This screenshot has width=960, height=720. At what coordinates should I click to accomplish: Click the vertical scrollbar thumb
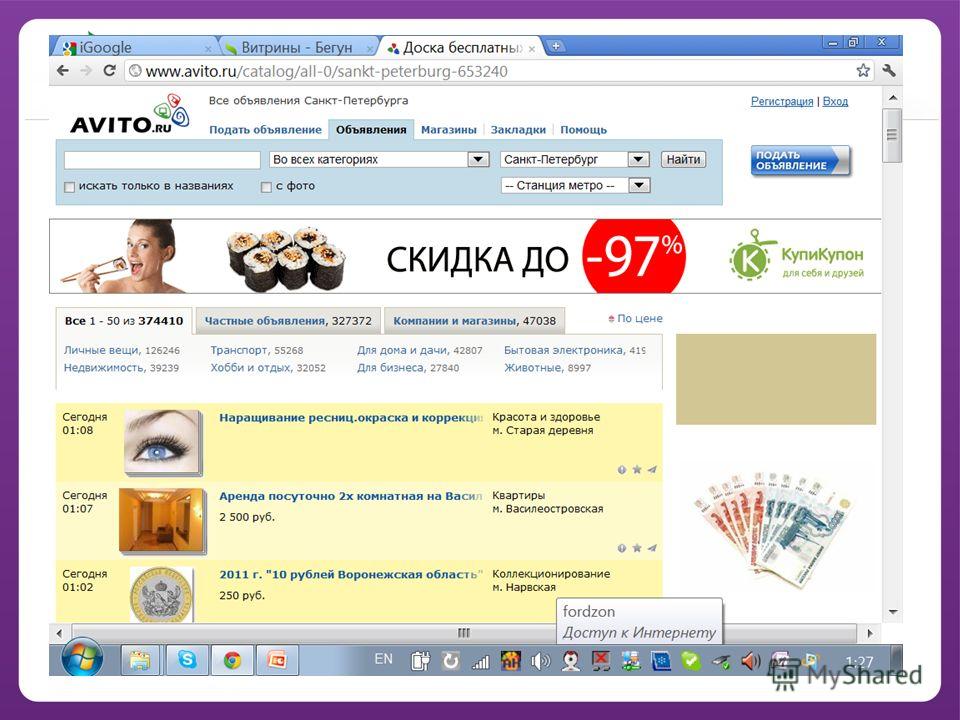pyautogui.click(x=892, y=136)
